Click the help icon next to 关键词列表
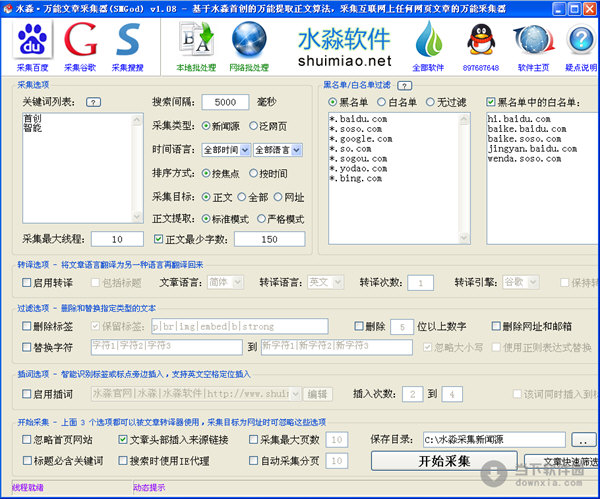Screen dimensions: 600x499 point(93,102)
